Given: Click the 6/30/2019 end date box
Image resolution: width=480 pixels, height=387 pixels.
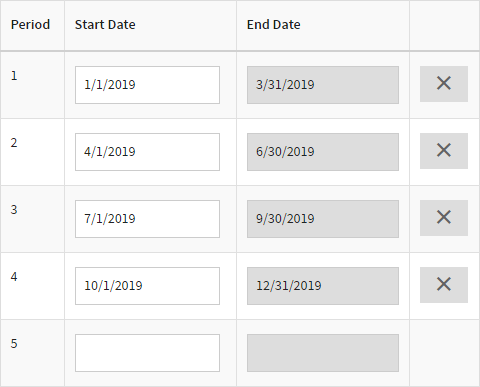Looking at the screenshot, I should (323, 152).
